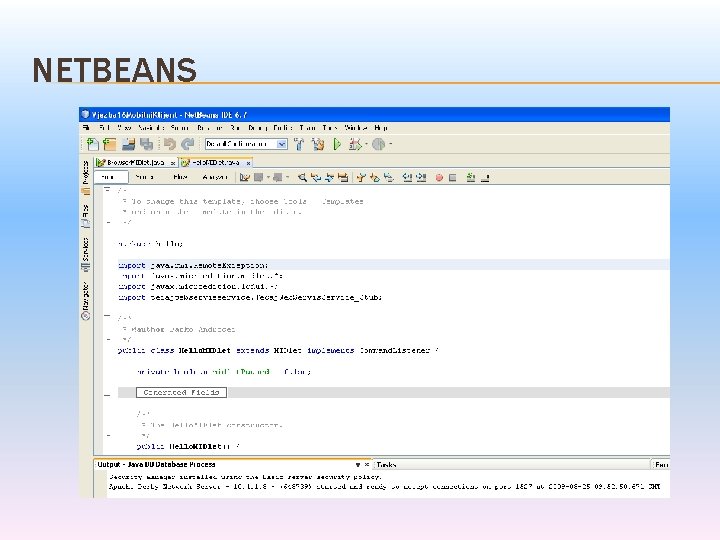Open the Services side panel
This screenshot has height=540, width=720.
coord(86,254)
